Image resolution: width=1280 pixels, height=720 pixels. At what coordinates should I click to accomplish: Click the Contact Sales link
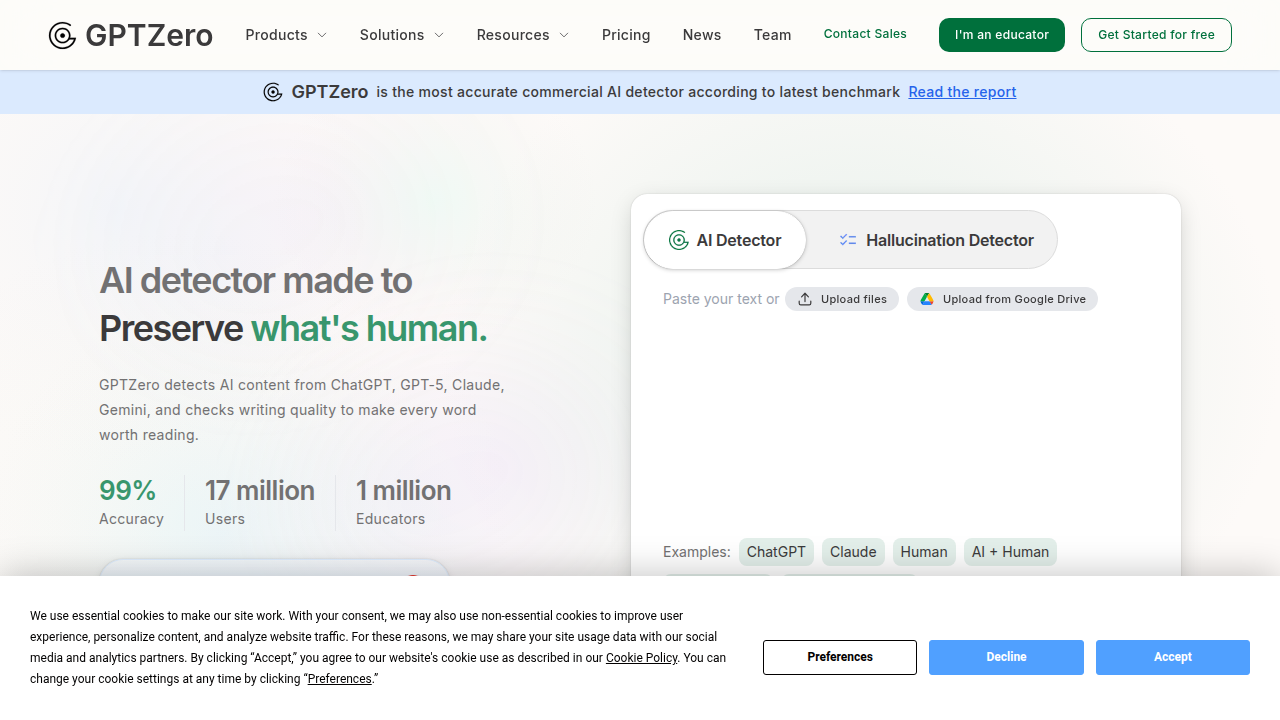(x=865, y=34)
